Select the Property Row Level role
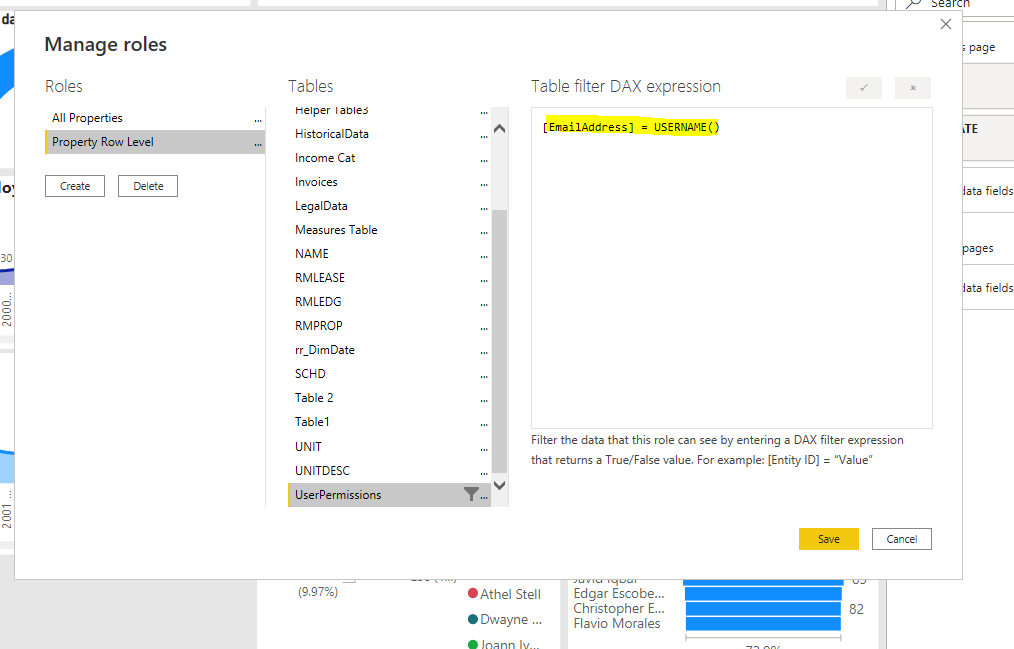Viewport: 1014px width, 649px height. 155,142
